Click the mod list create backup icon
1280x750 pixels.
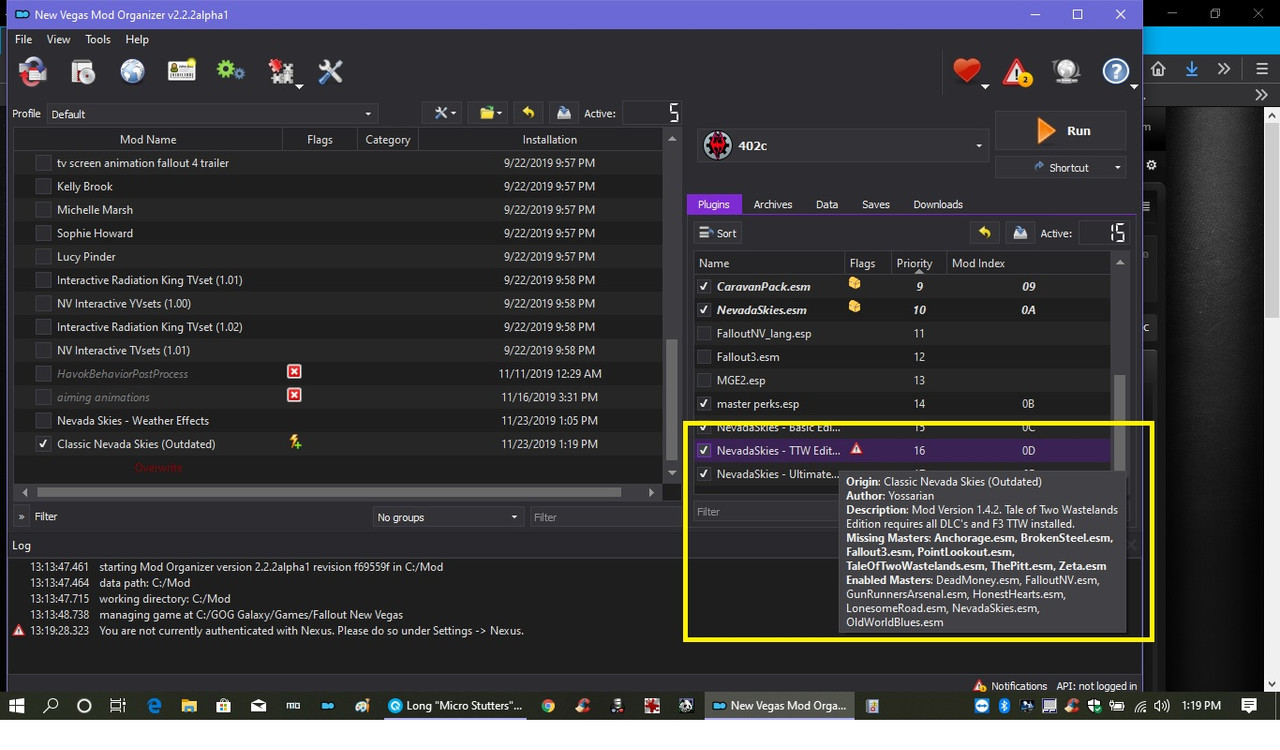[564, 113]
